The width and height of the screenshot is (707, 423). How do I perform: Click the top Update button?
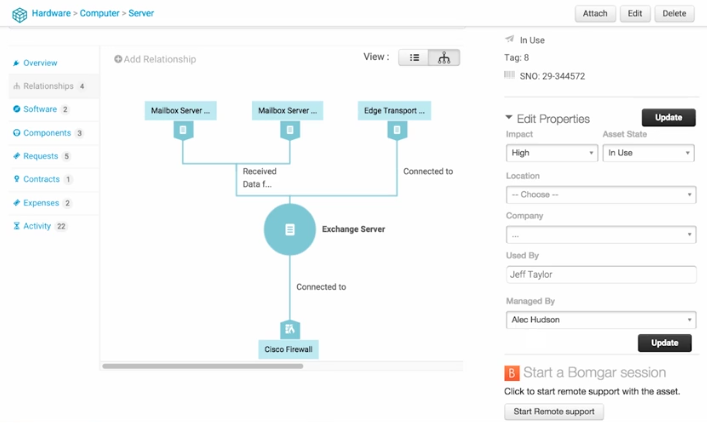[668, 117]
